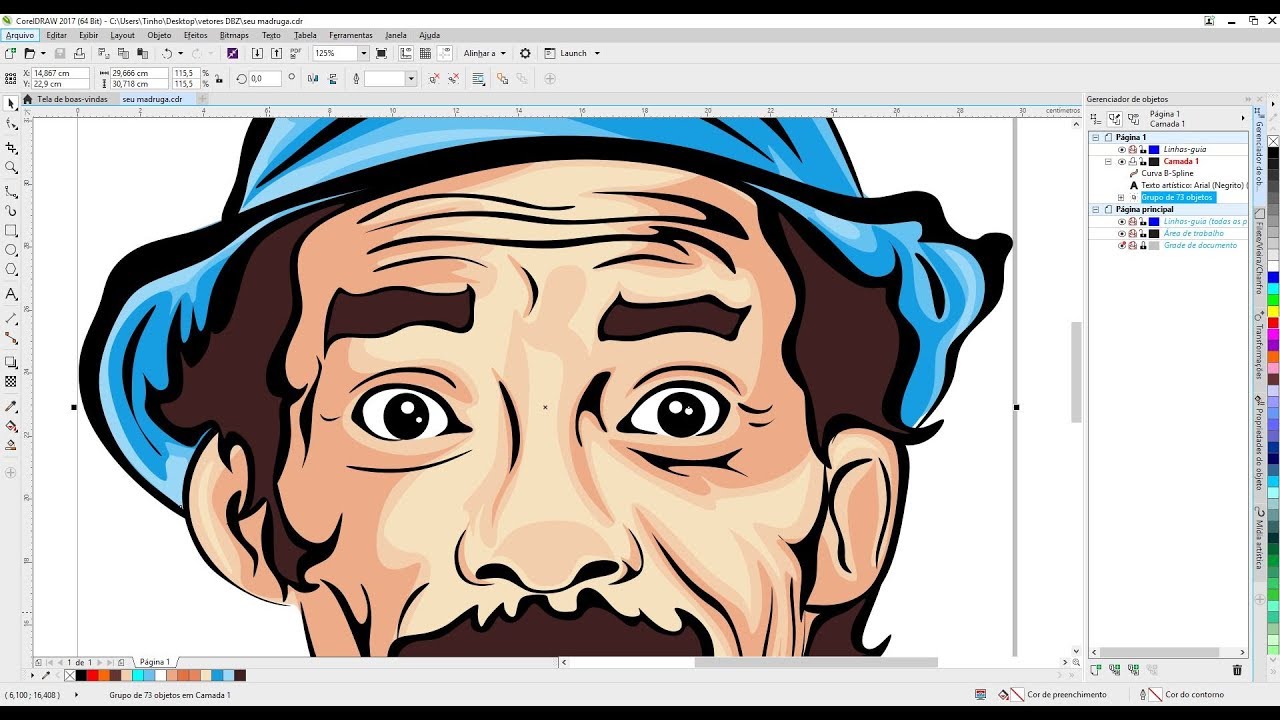Collapse the Página 1 tree node
Viewport: 1280px width, 720px height.
(x=1096, y=137)
